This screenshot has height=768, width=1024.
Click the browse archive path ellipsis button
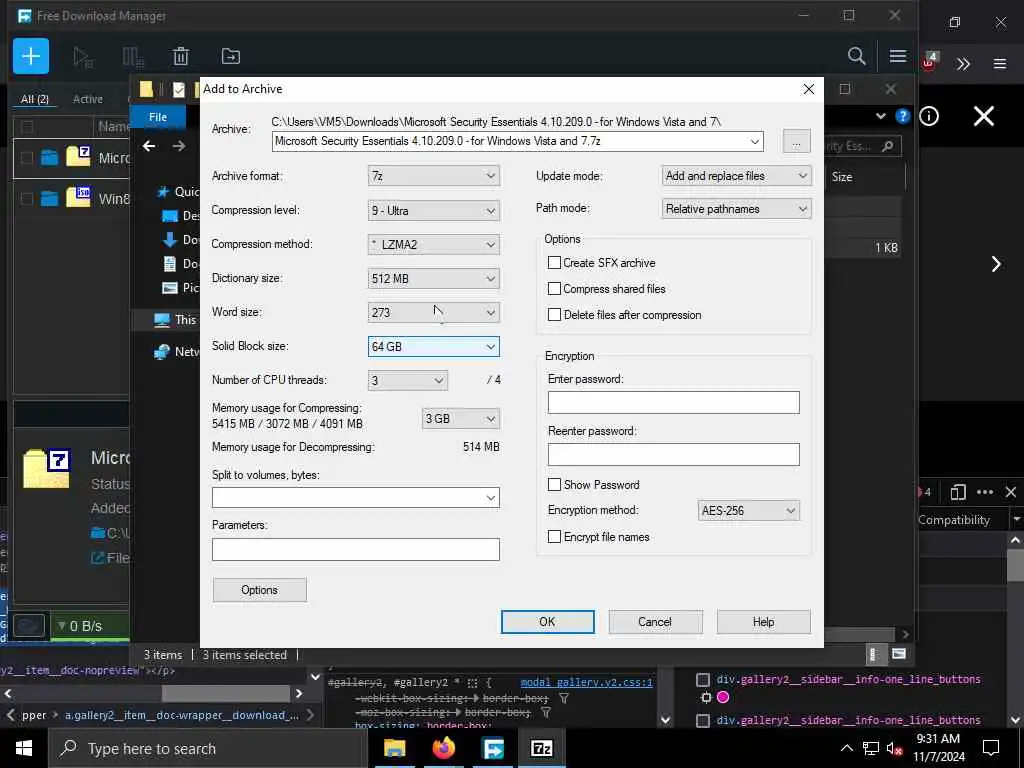796,141
